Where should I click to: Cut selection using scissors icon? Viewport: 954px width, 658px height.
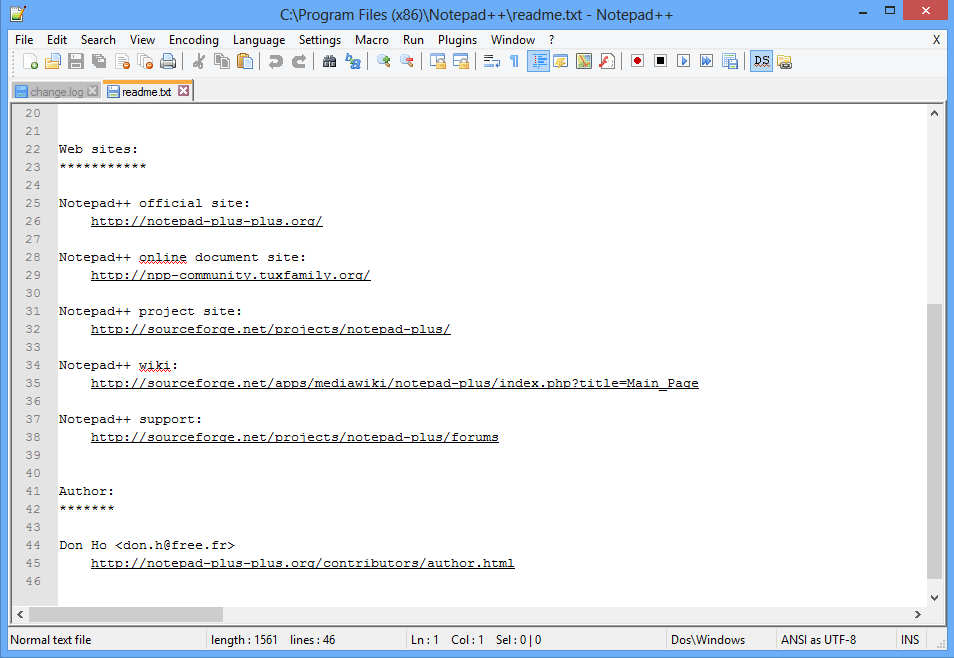tap(199, 61)
